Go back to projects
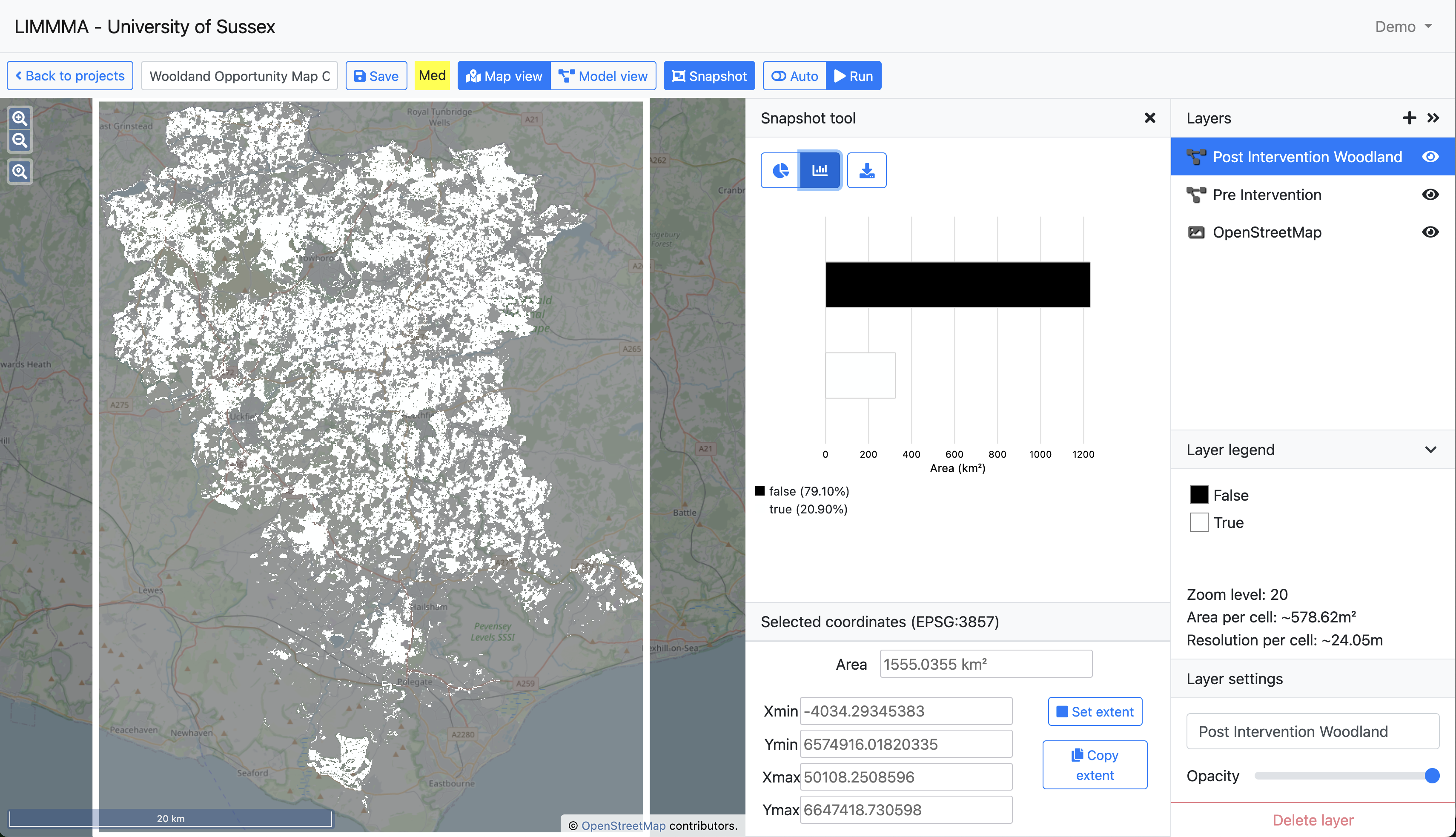 [x=70, y=76]
